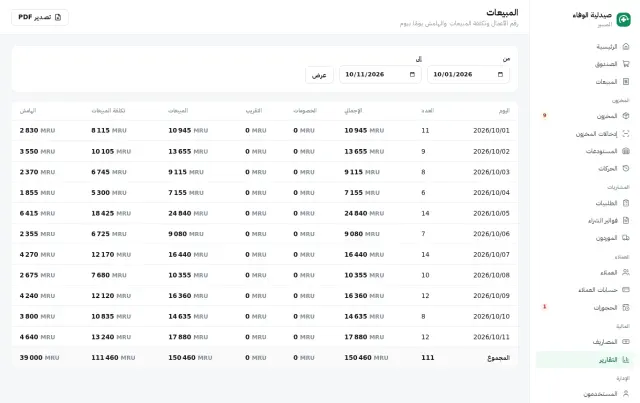Click the المخزون box icon
This screenshot has height=403, width=640.
pos(626,116)
